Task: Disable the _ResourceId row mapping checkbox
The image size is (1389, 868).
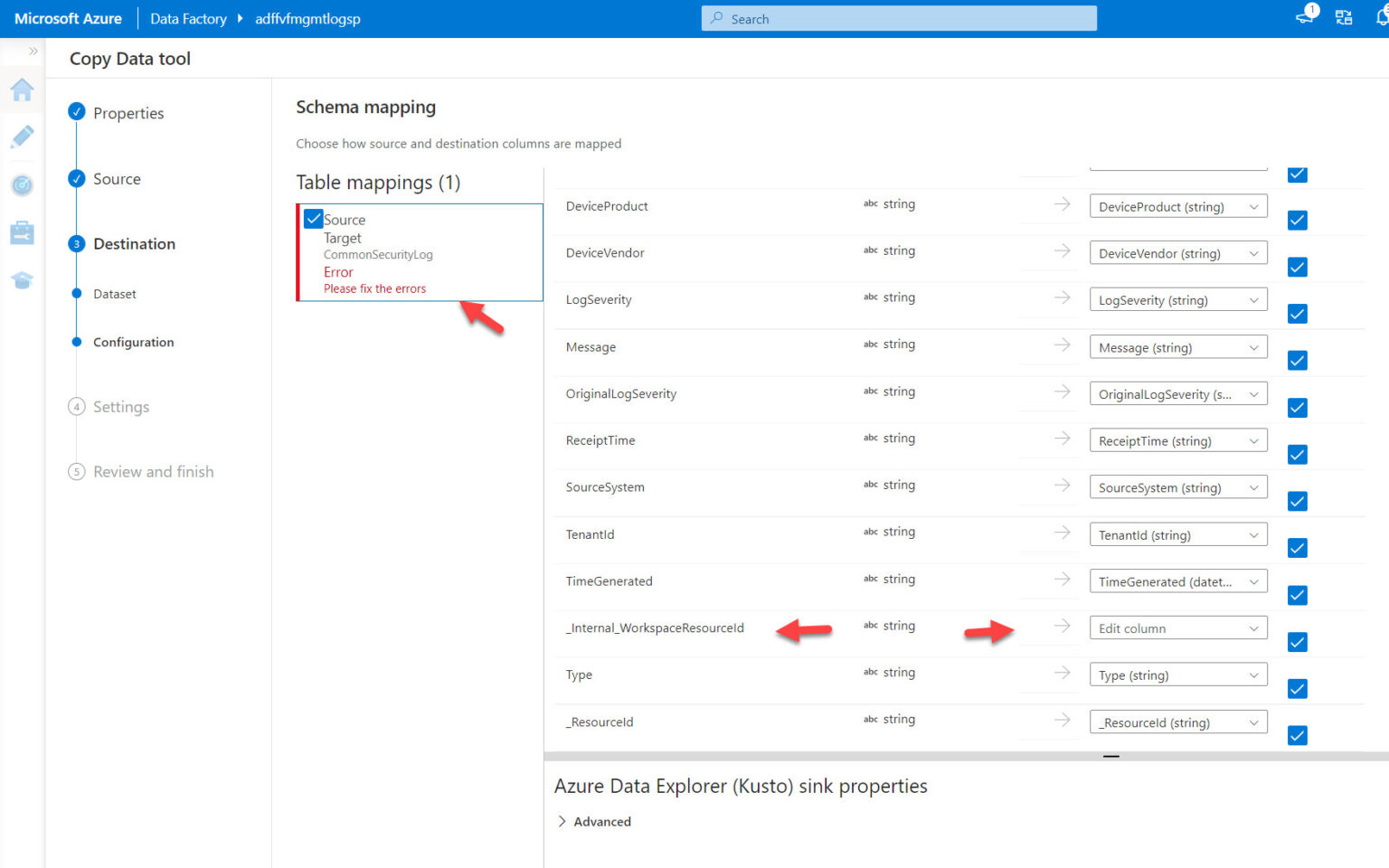Action: coord(1297,735)
